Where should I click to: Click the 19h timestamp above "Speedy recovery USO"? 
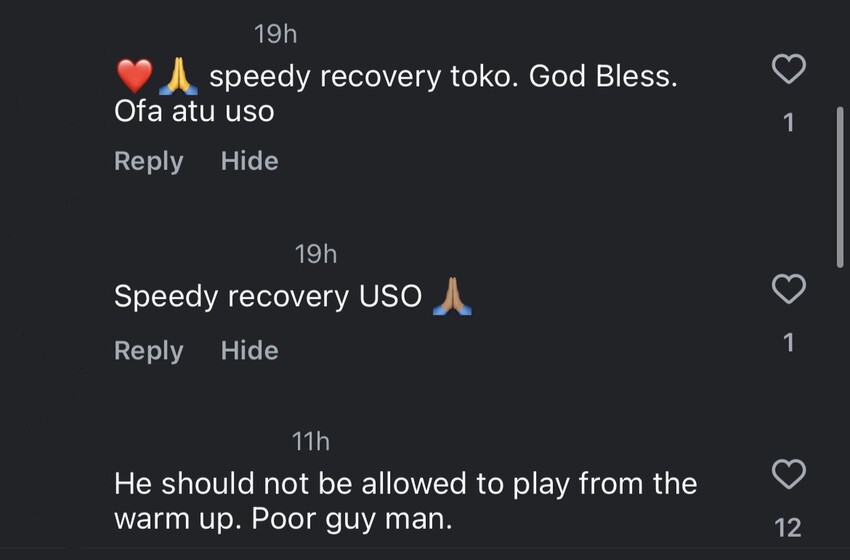316,254
